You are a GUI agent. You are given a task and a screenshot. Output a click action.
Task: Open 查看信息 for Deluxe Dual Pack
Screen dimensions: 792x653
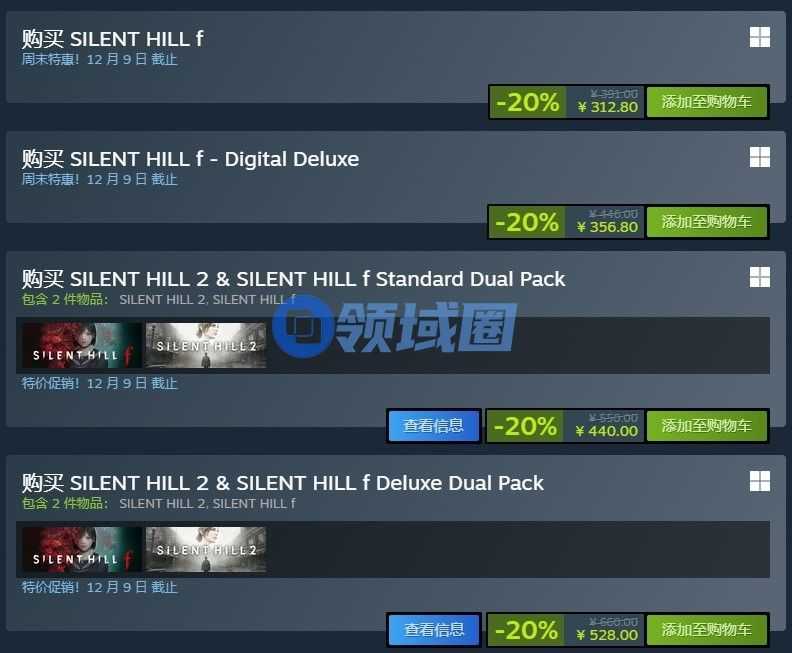pos(434,630)
